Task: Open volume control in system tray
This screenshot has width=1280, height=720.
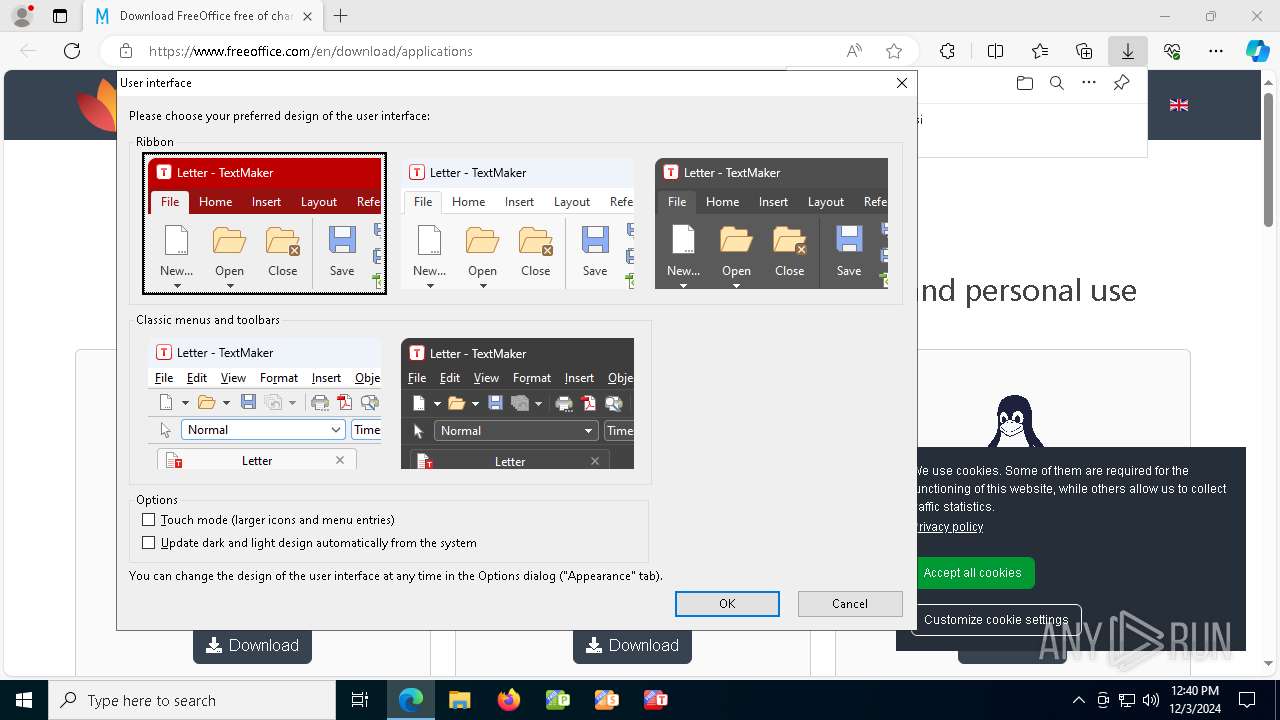Action: point(1150,700)
